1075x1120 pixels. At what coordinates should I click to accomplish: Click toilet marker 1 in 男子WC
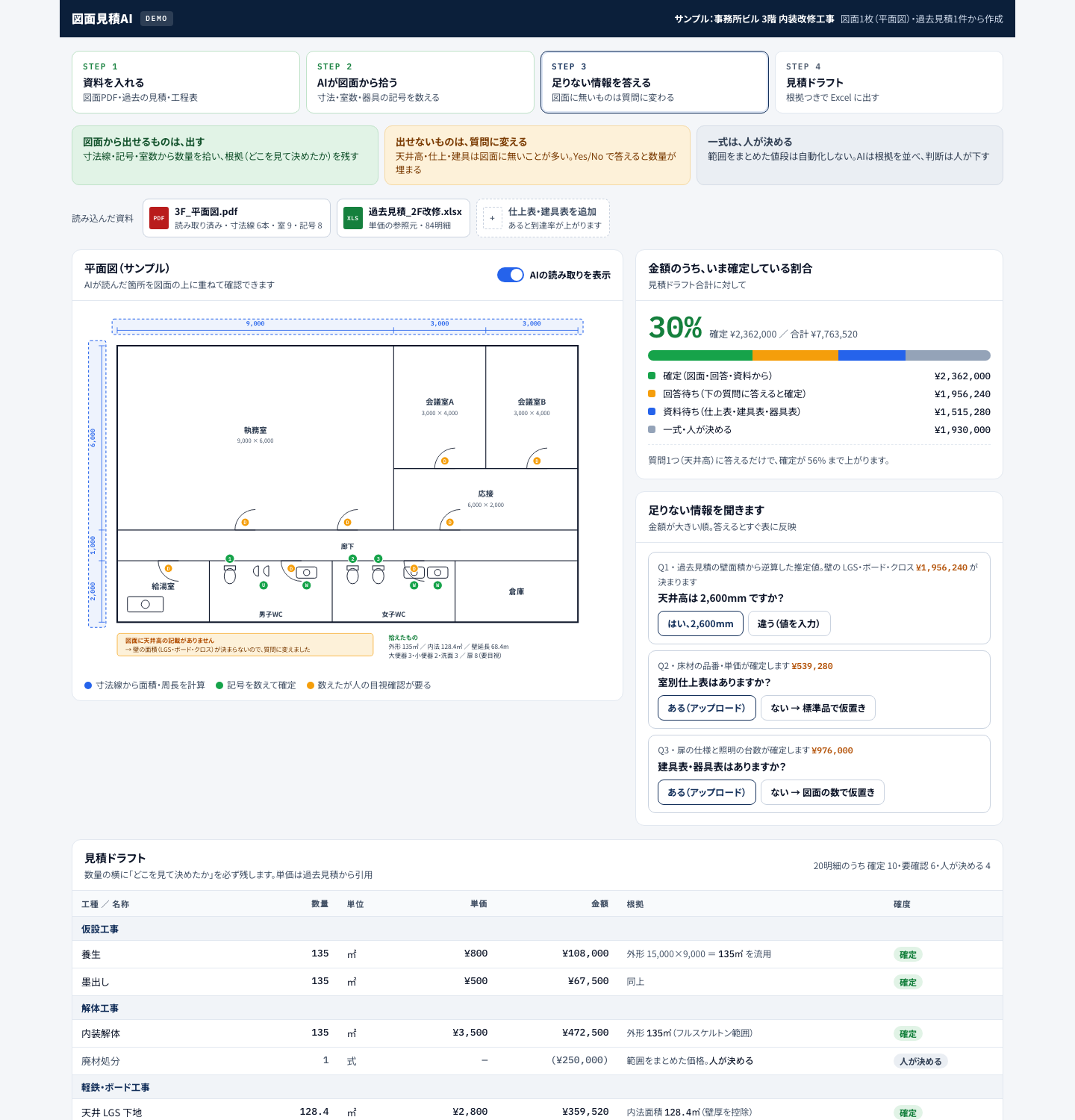(230, 559)
